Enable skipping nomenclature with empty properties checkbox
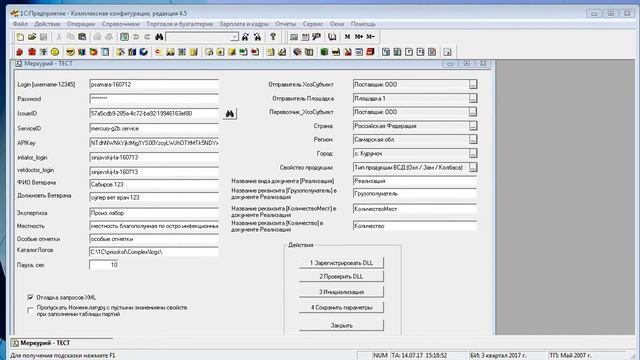 tap(30, 310)
